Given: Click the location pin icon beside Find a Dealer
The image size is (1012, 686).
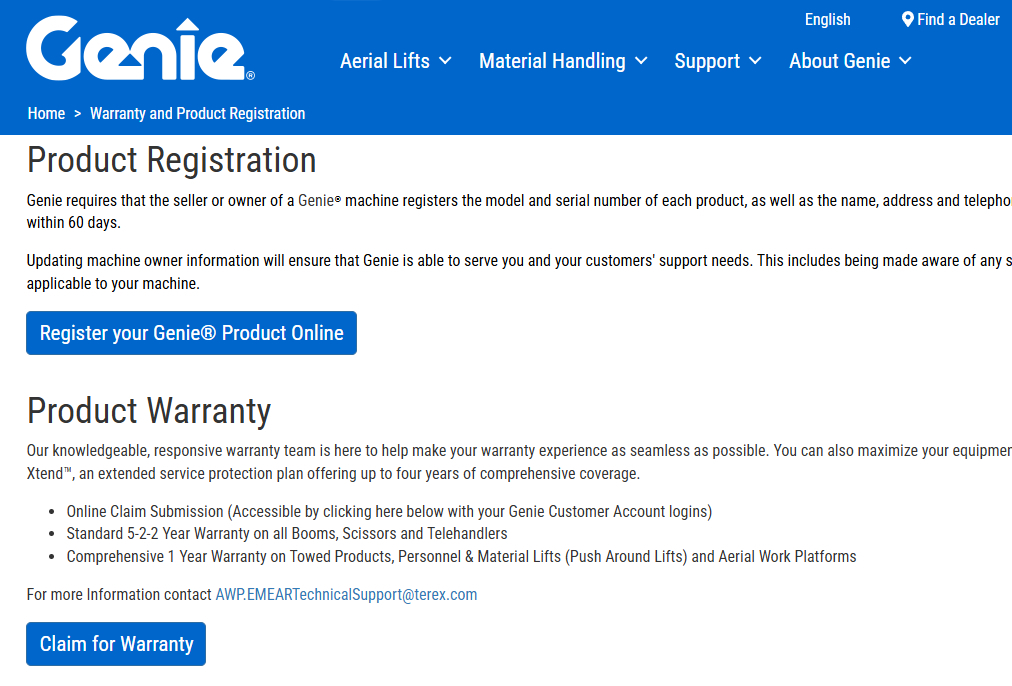Looking at the screenshot, I should (x=908, y=20).
